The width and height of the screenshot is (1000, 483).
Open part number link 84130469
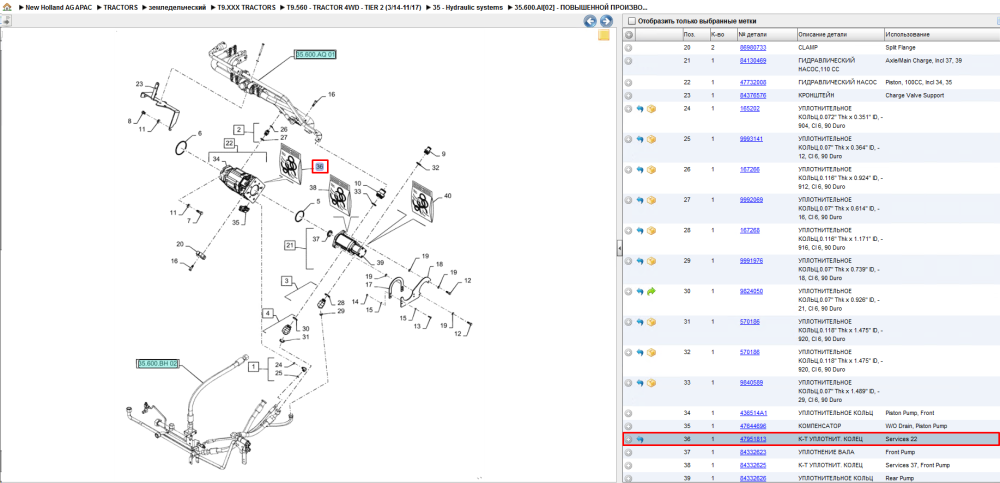pos(753,61)
